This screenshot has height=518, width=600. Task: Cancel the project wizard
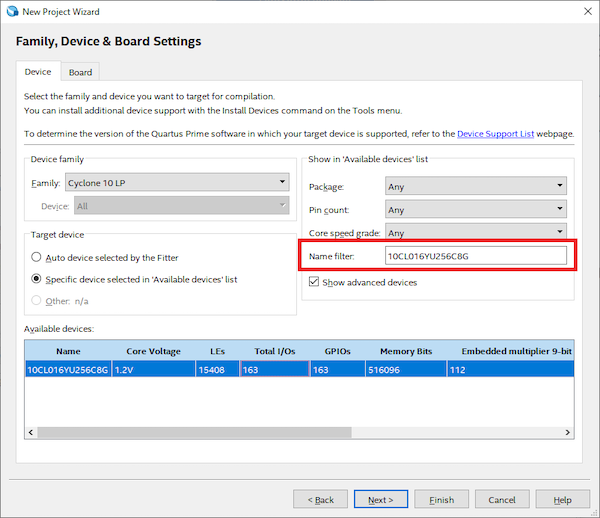(502, 499)
